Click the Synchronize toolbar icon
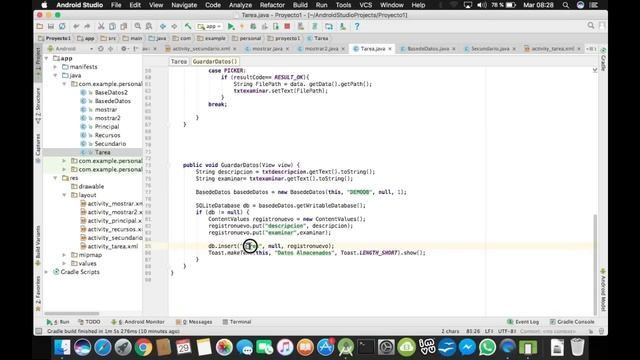The image size is (640, 360). 62,27
